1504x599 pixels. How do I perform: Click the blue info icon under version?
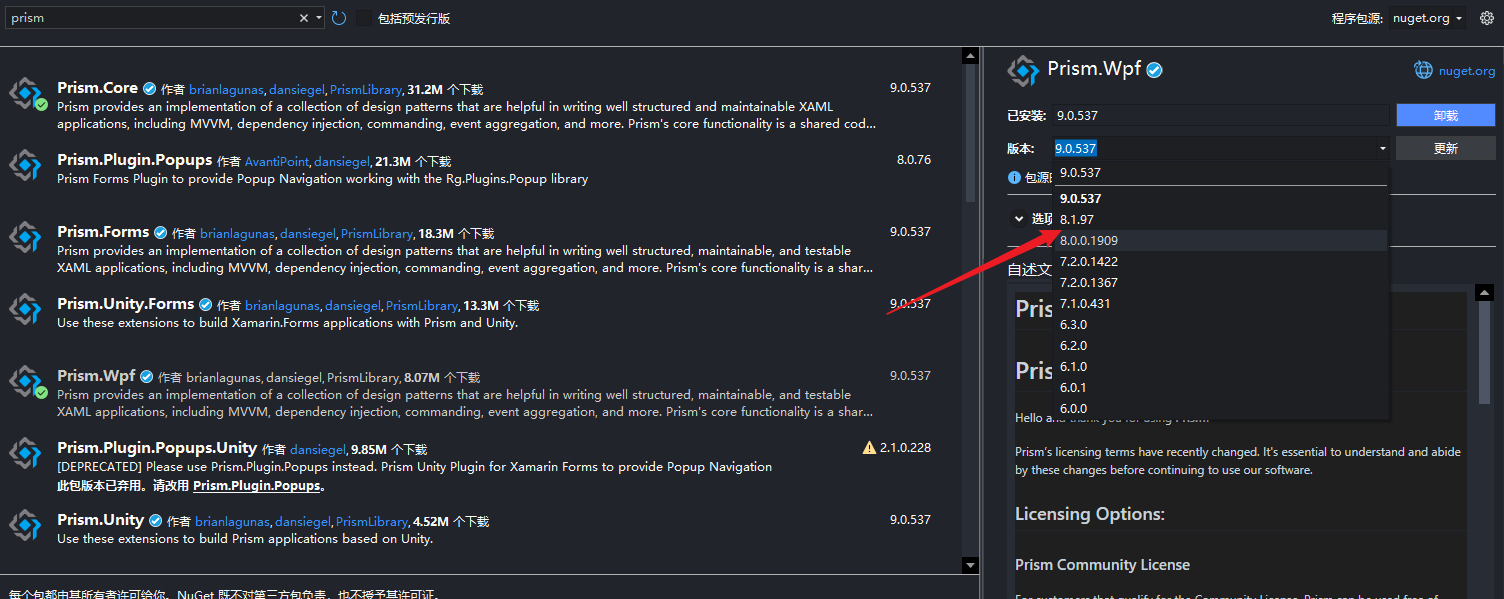1015,177
